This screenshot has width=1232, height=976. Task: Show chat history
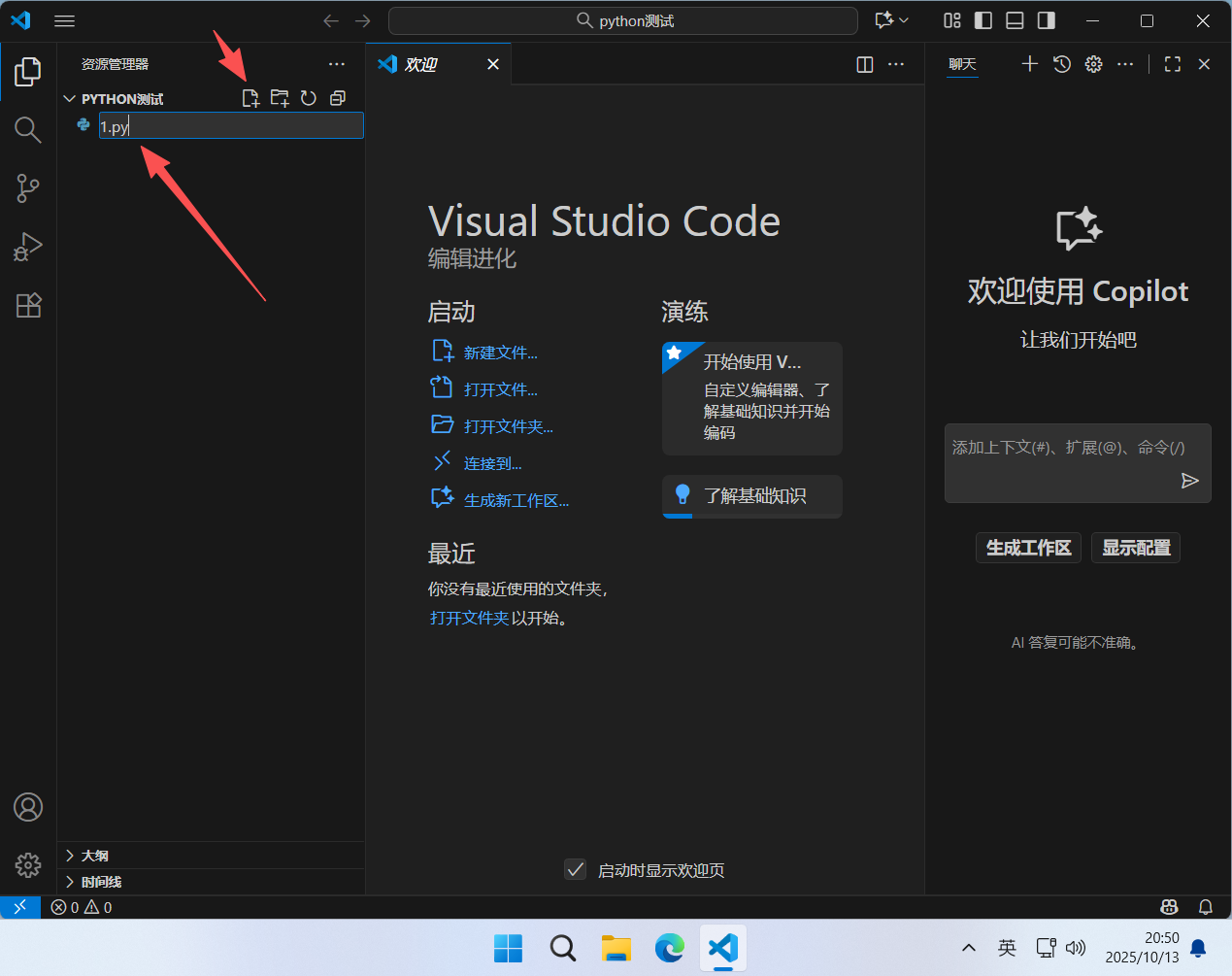tap(1062, 64)
